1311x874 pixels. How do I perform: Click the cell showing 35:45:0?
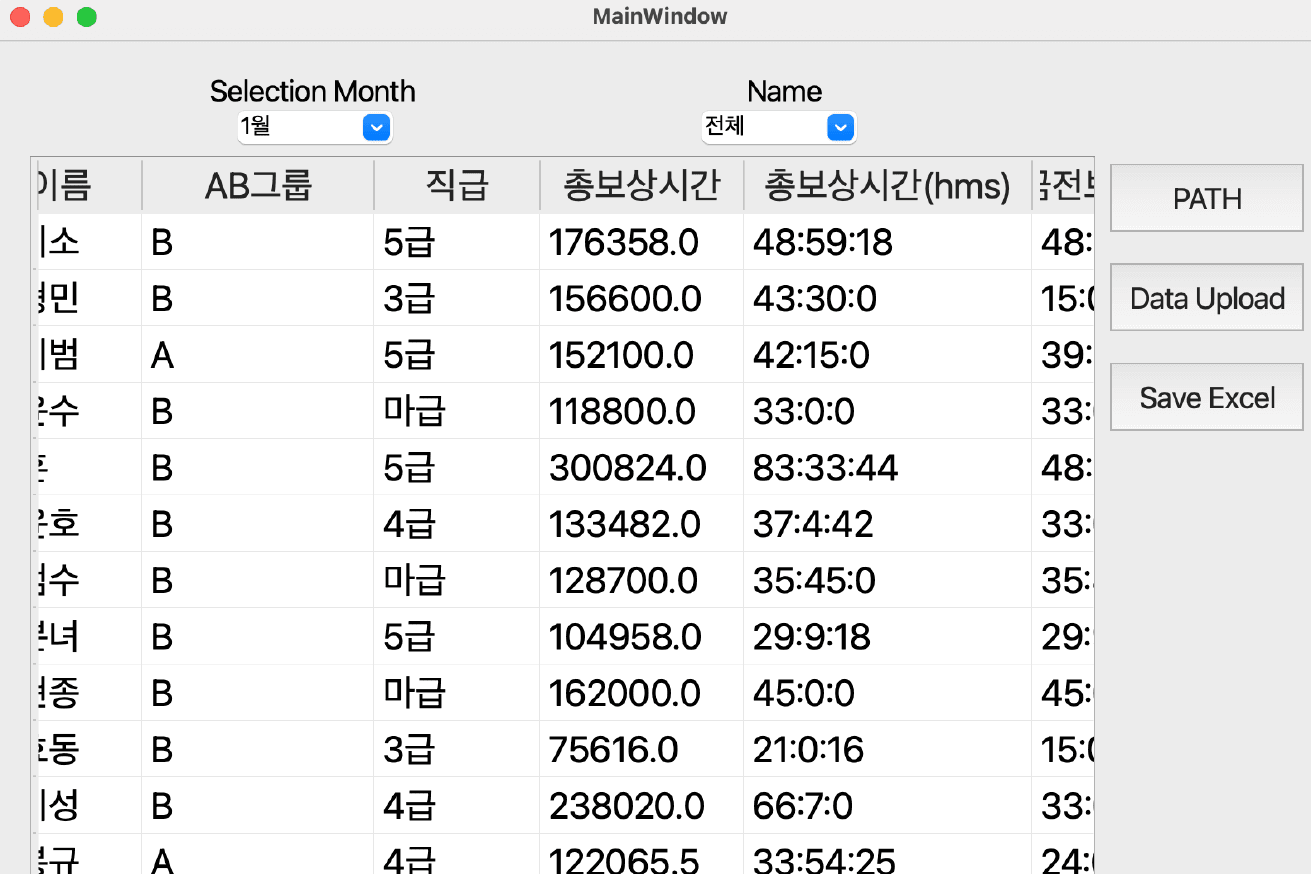pyautogui.click(x=888, y=580)
